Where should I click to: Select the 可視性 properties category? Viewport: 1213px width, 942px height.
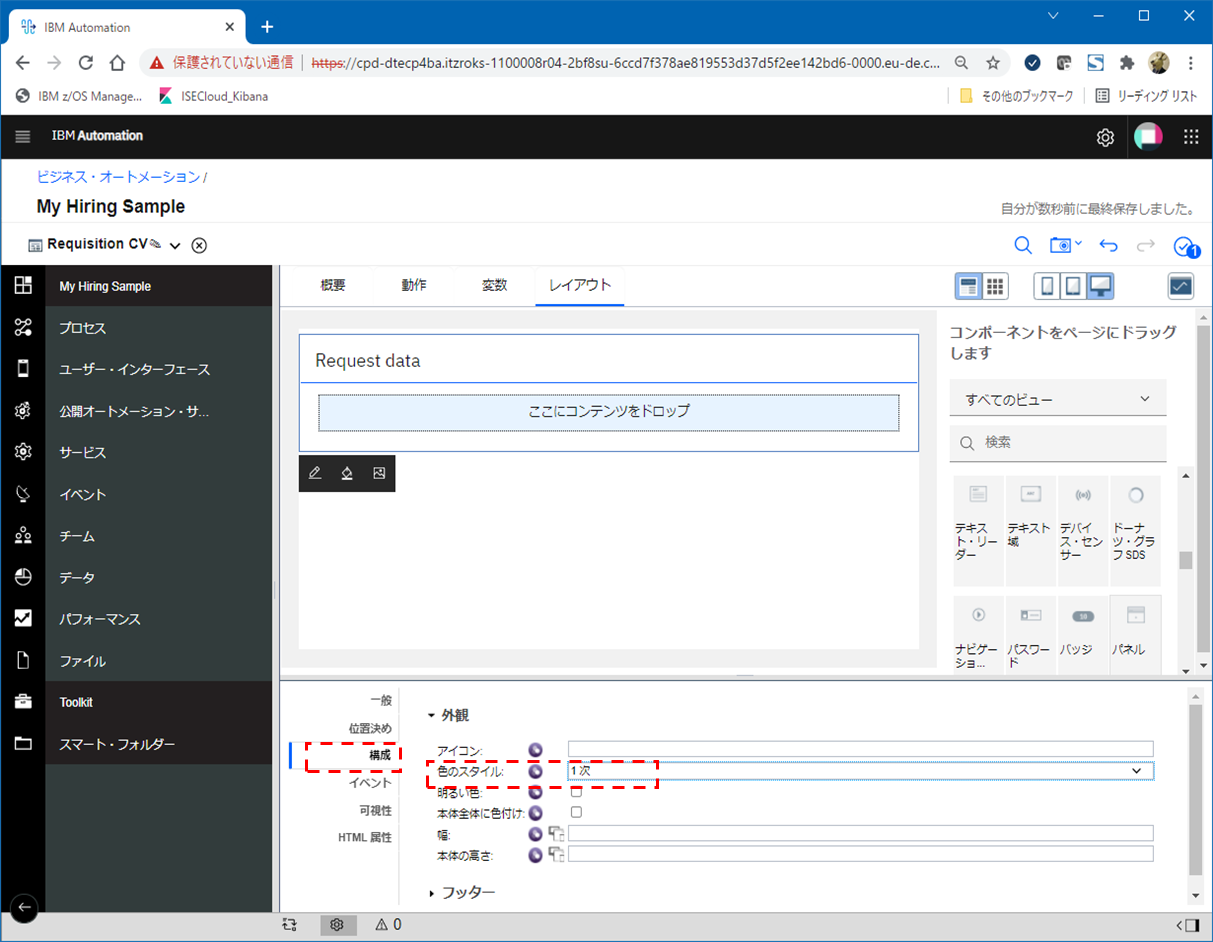tap(375, 810)
